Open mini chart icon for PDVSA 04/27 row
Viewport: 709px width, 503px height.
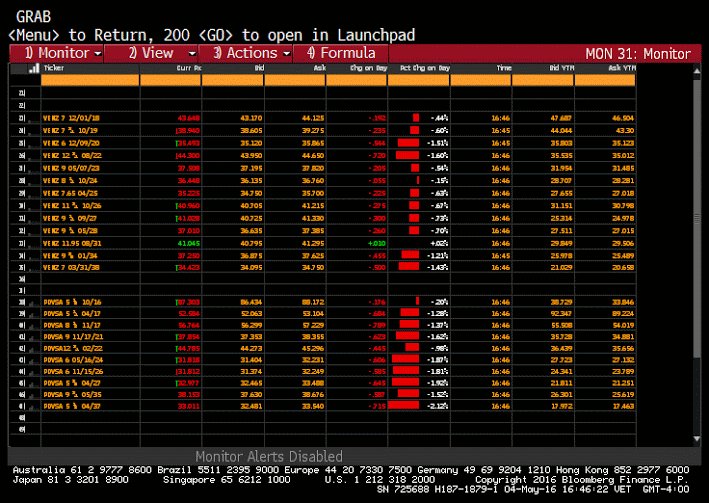pyautogui.click(x=32, y=384)
